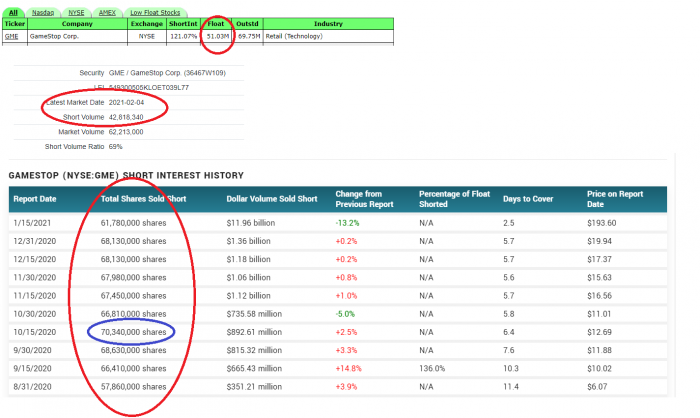Screen dimensions: 700x418
Task: Click Percentage of Float Shorted header
Action: click(454, 199)
